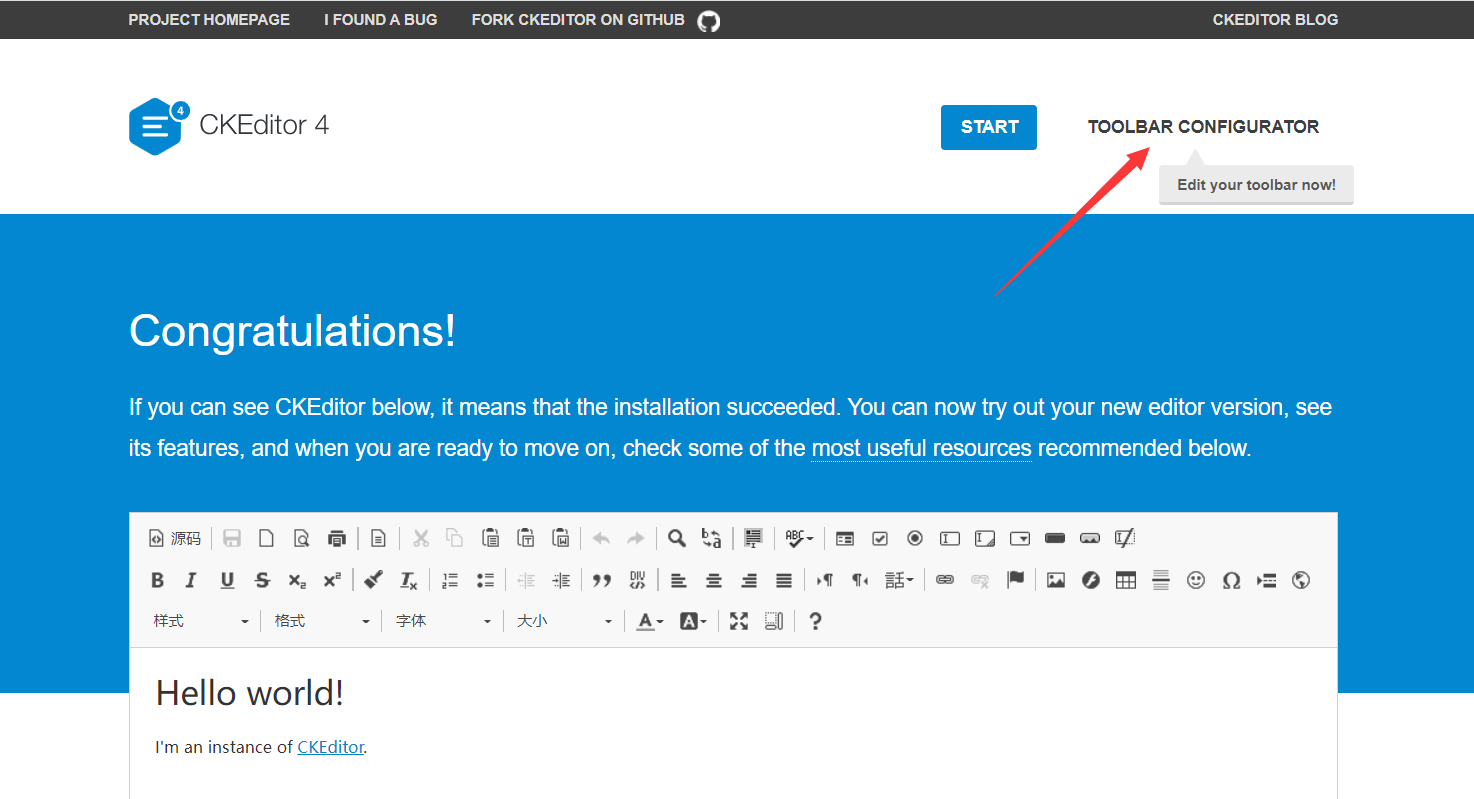
Task: Insert a table with the Table icon
Action: (x=1126, y=580)
